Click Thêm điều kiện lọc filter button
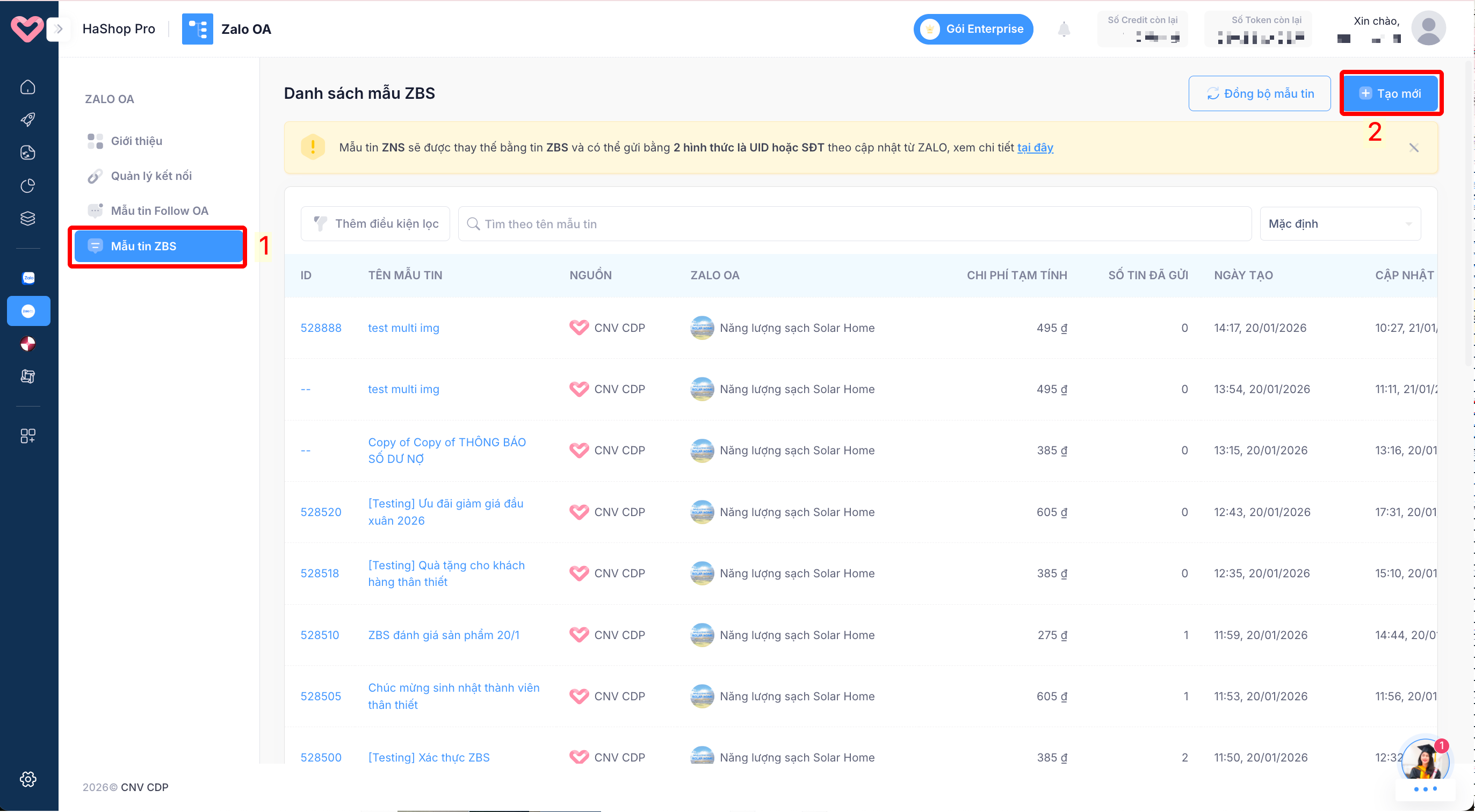This screenshot has width=1475, height=812. tap(375, 224)
